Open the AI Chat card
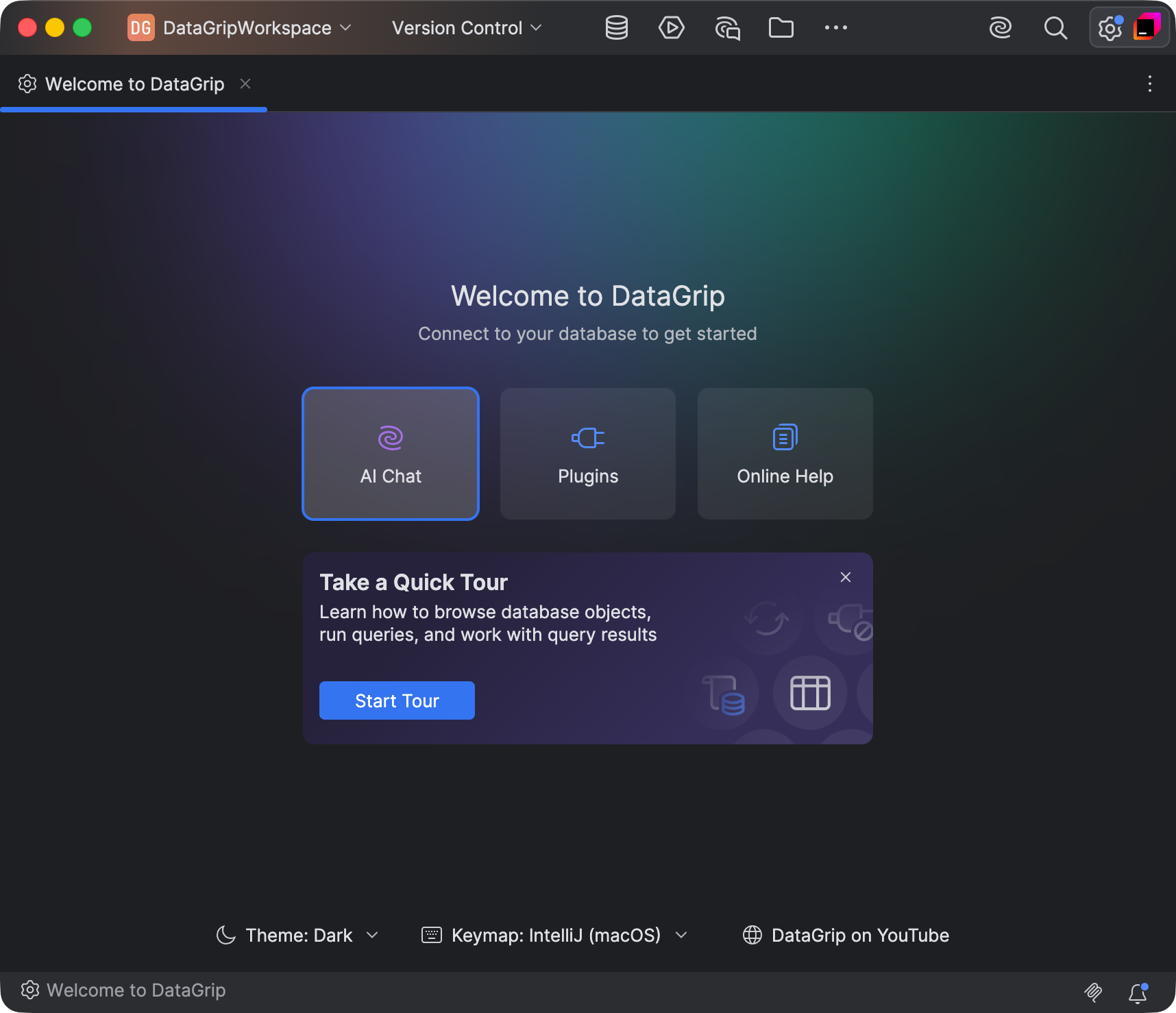 coord(391,454)
